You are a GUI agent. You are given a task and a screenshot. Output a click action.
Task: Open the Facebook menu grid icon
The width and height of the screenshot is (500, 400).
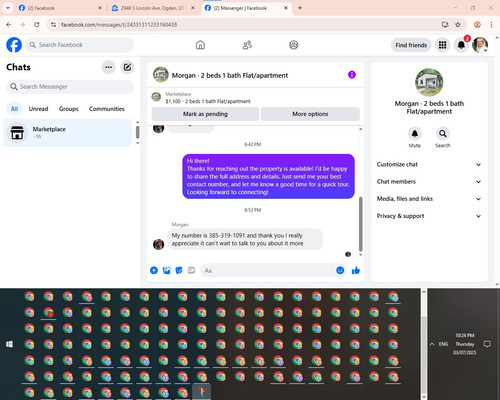coord(442,45)
